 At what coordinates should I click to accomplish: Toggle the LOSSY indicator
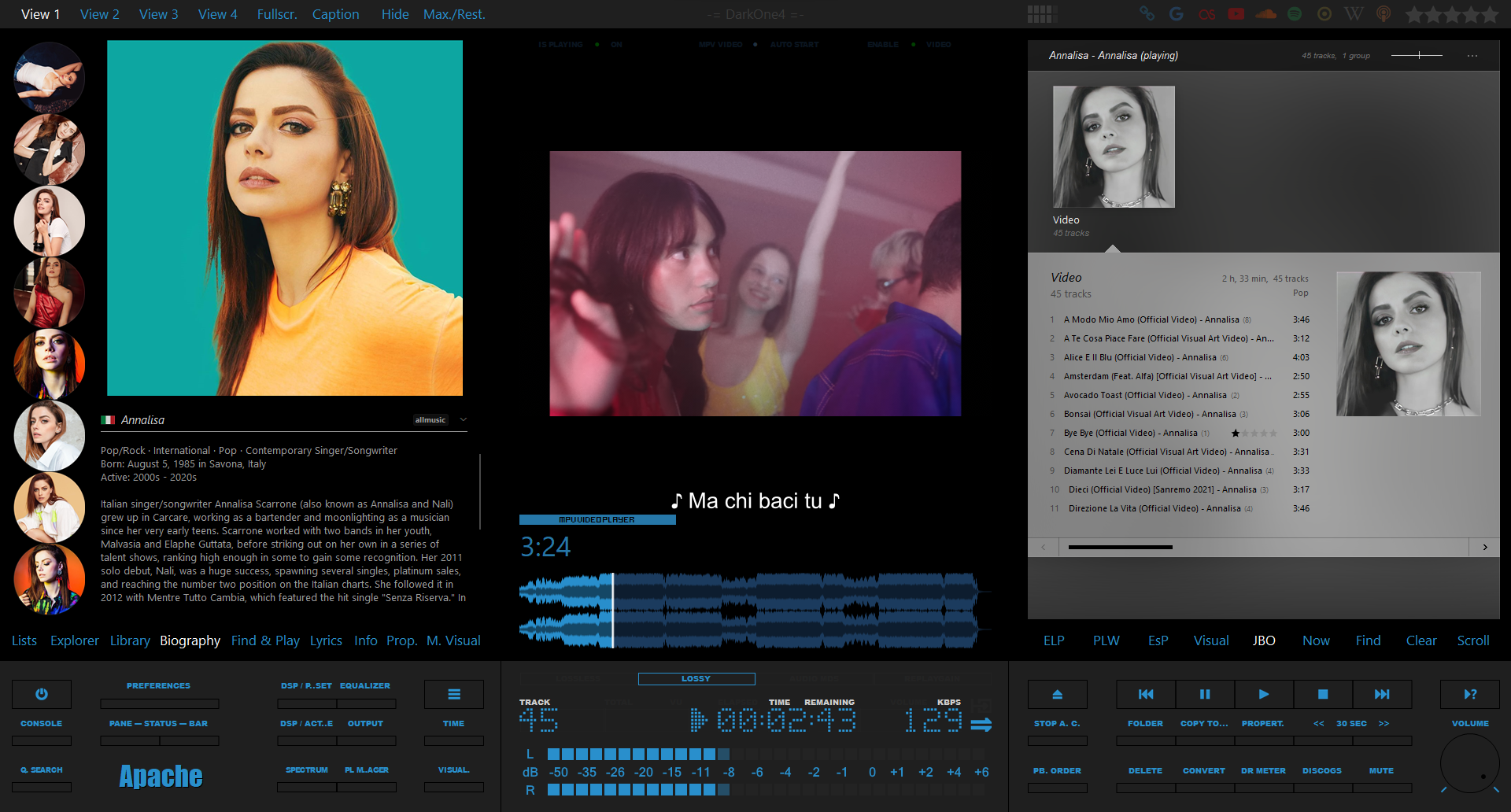click(696, 679)
